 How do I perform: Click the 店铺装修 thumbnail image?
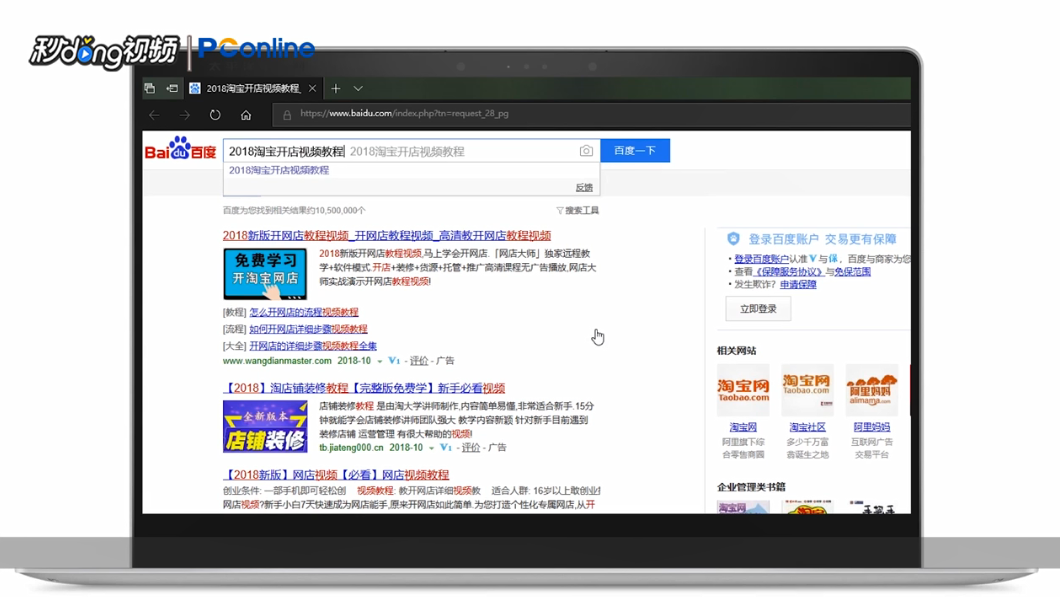coord(265,427)
